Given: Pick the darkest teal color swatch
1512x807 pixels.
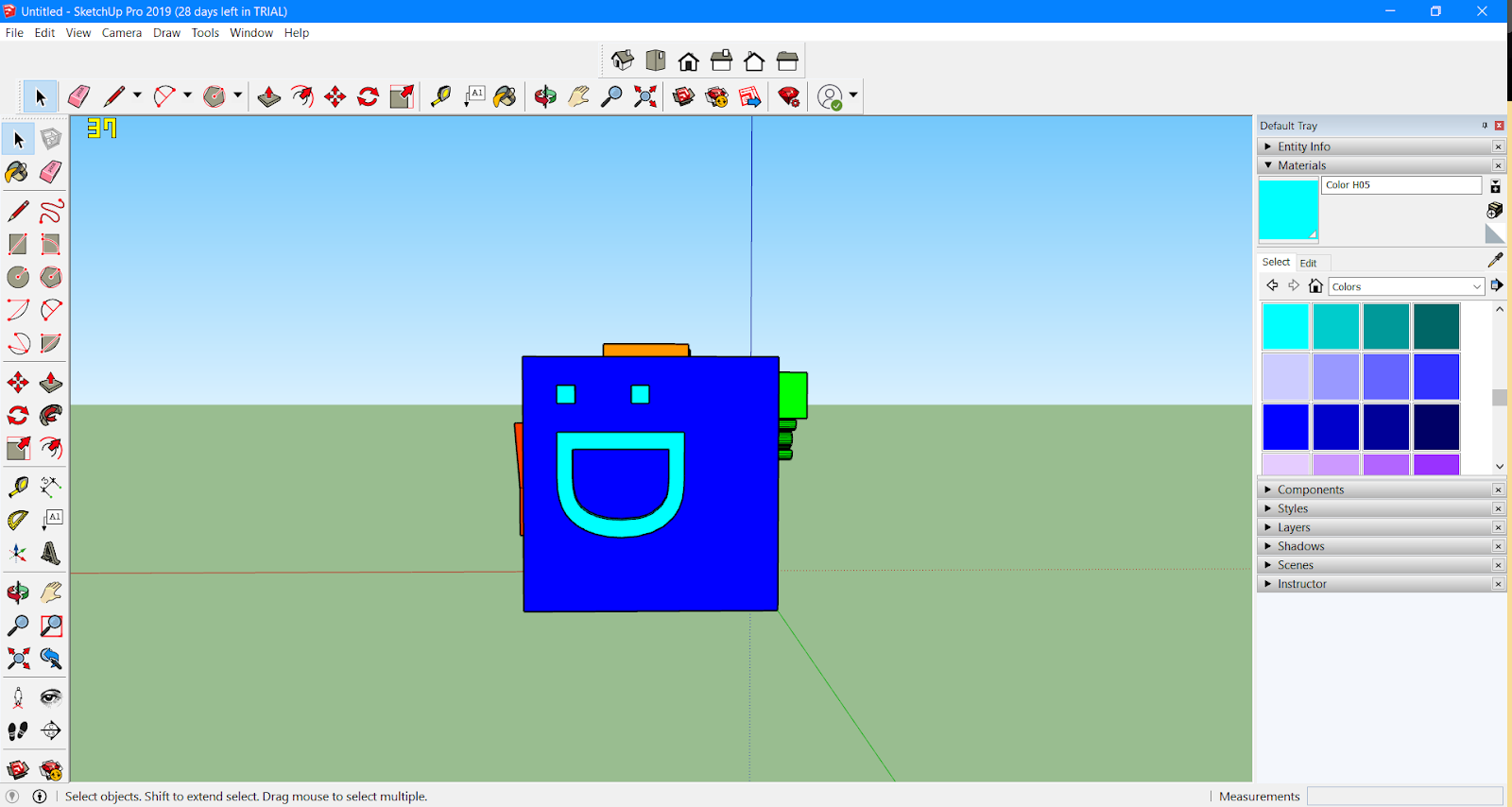Looking at the screenshot, I should (x=1436, y=326).
